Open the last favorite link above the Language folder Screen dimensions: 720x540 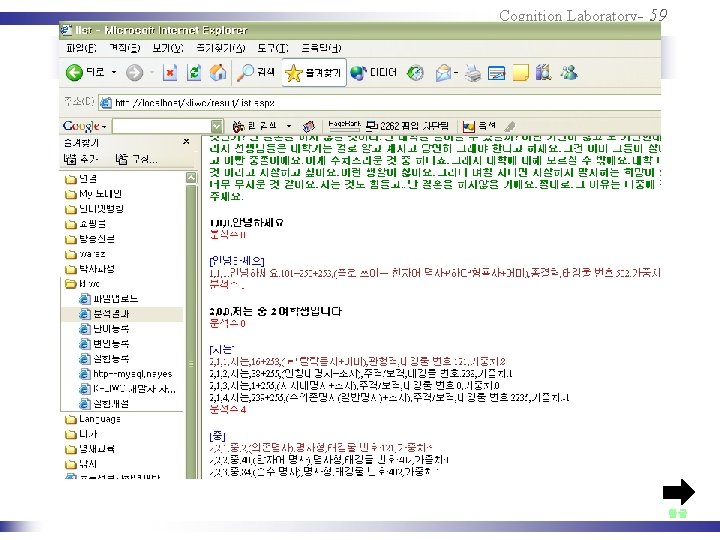(x=104, y=404)
